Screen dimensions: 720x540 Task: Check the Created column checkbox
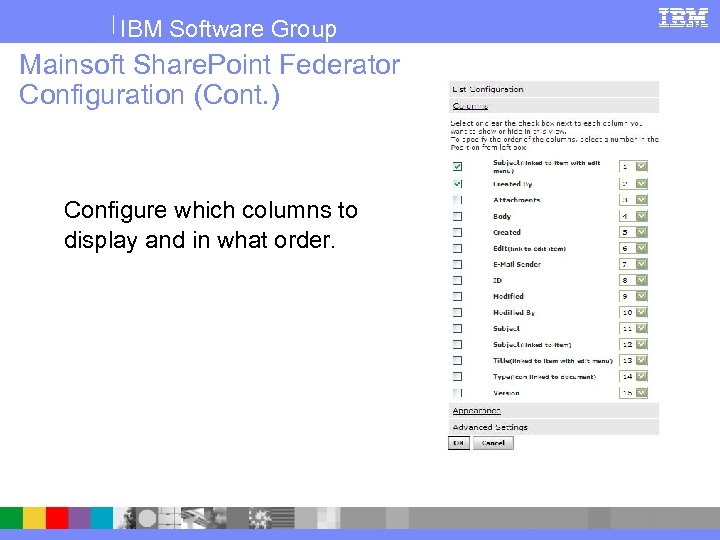[457, 232]
